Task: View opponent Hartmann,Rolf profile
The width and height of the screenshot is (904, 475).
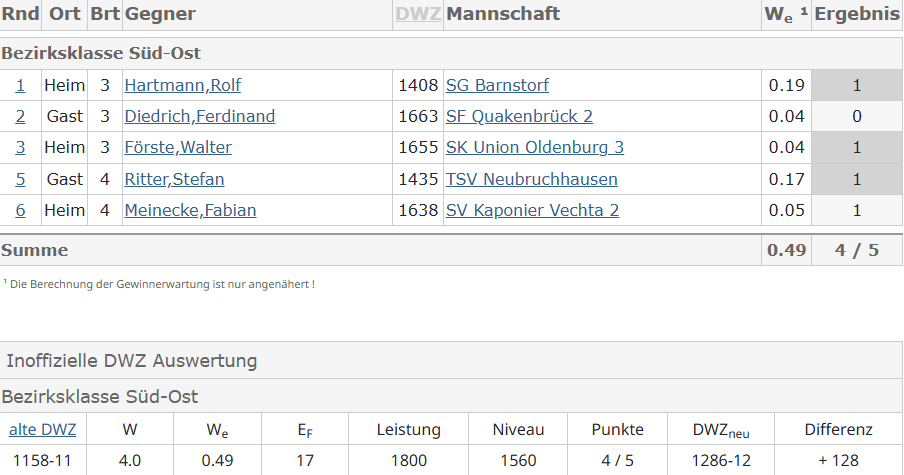Action: pos(182,86)
